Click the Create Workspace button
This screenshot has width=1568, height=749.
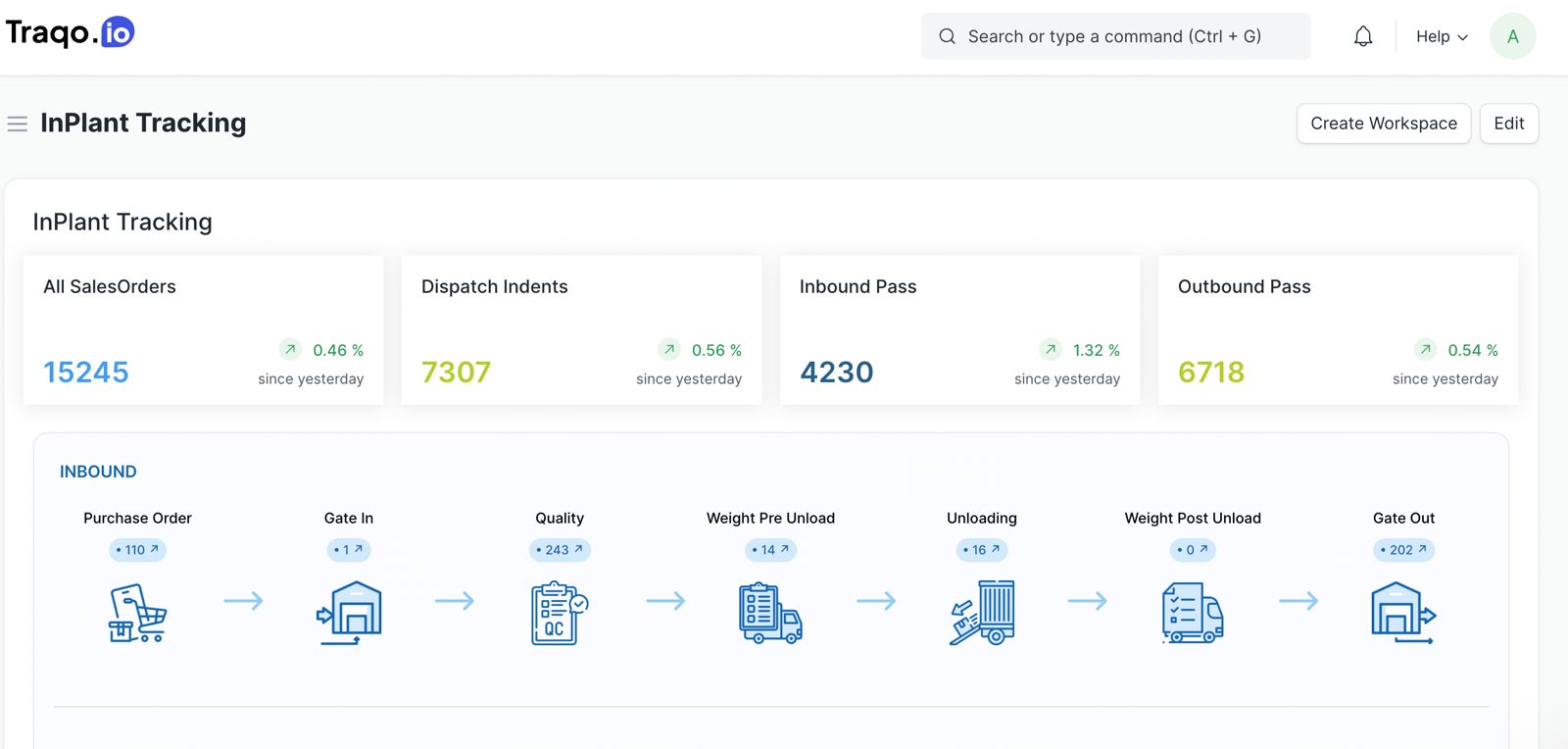click(x=1383, y=124)
